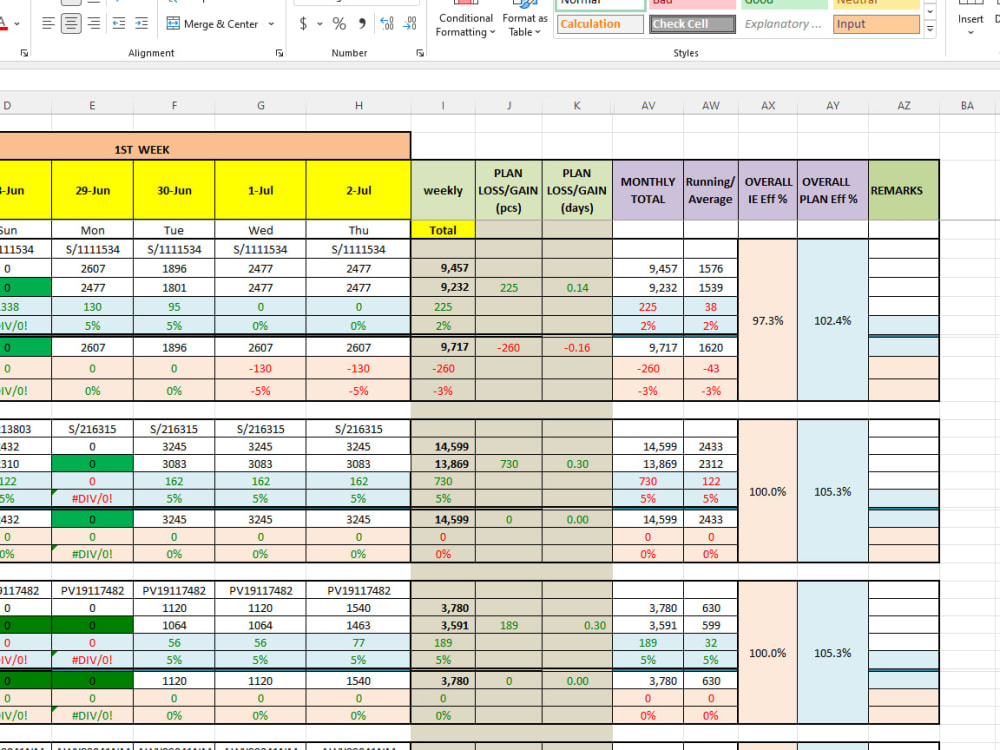Apply comma style format
The image size is (1000, 750).
coord(362,24)
